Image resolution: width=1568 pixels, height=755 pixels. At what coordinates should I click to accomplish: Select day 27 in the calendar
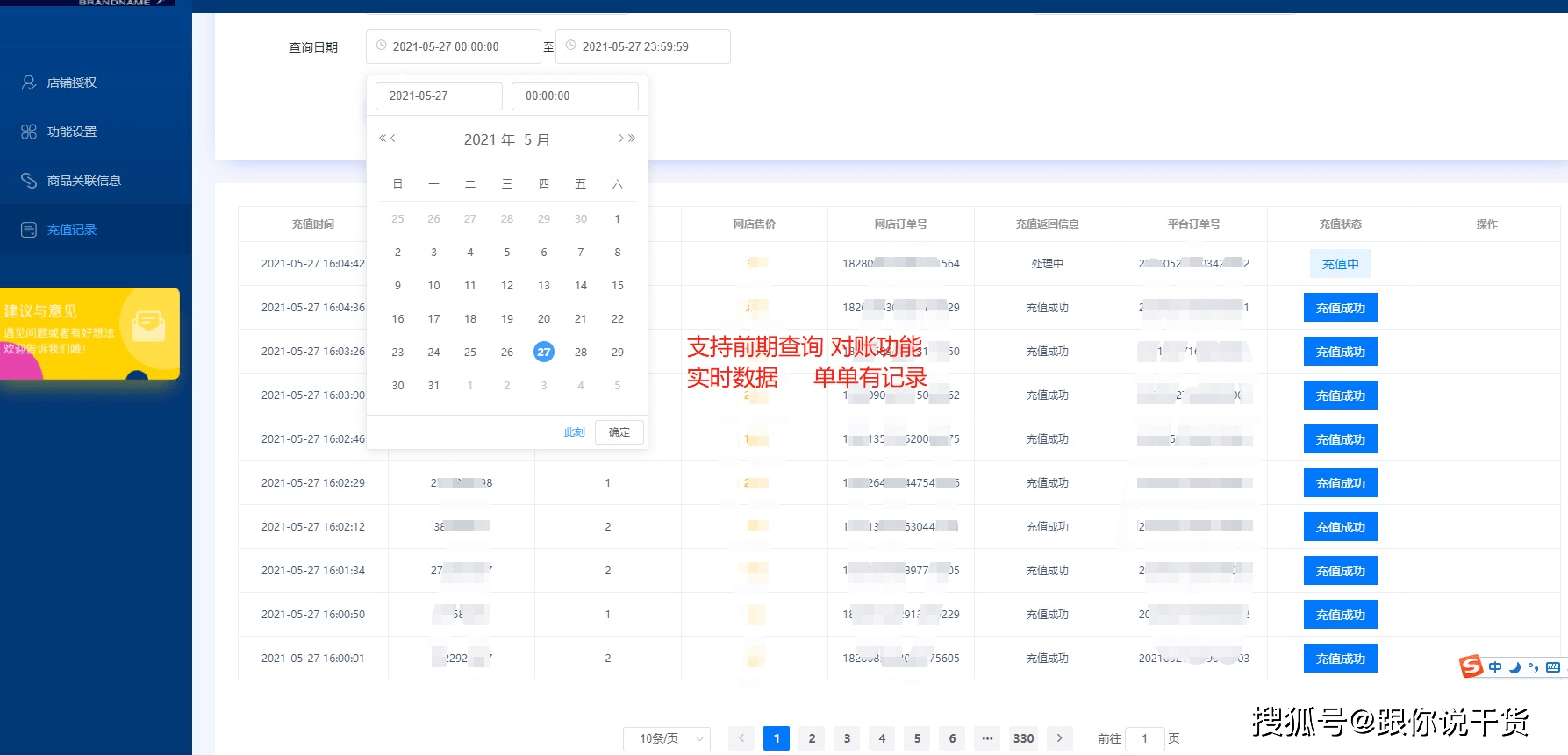pos(544,352)
